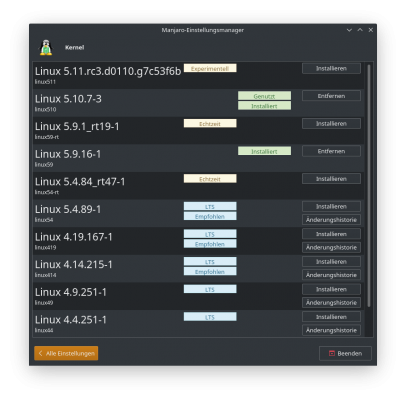This screenshot has width=406, height=400.
Task: Select the Linux 5.10.7-3 title
Action: (x=68, y=99)
